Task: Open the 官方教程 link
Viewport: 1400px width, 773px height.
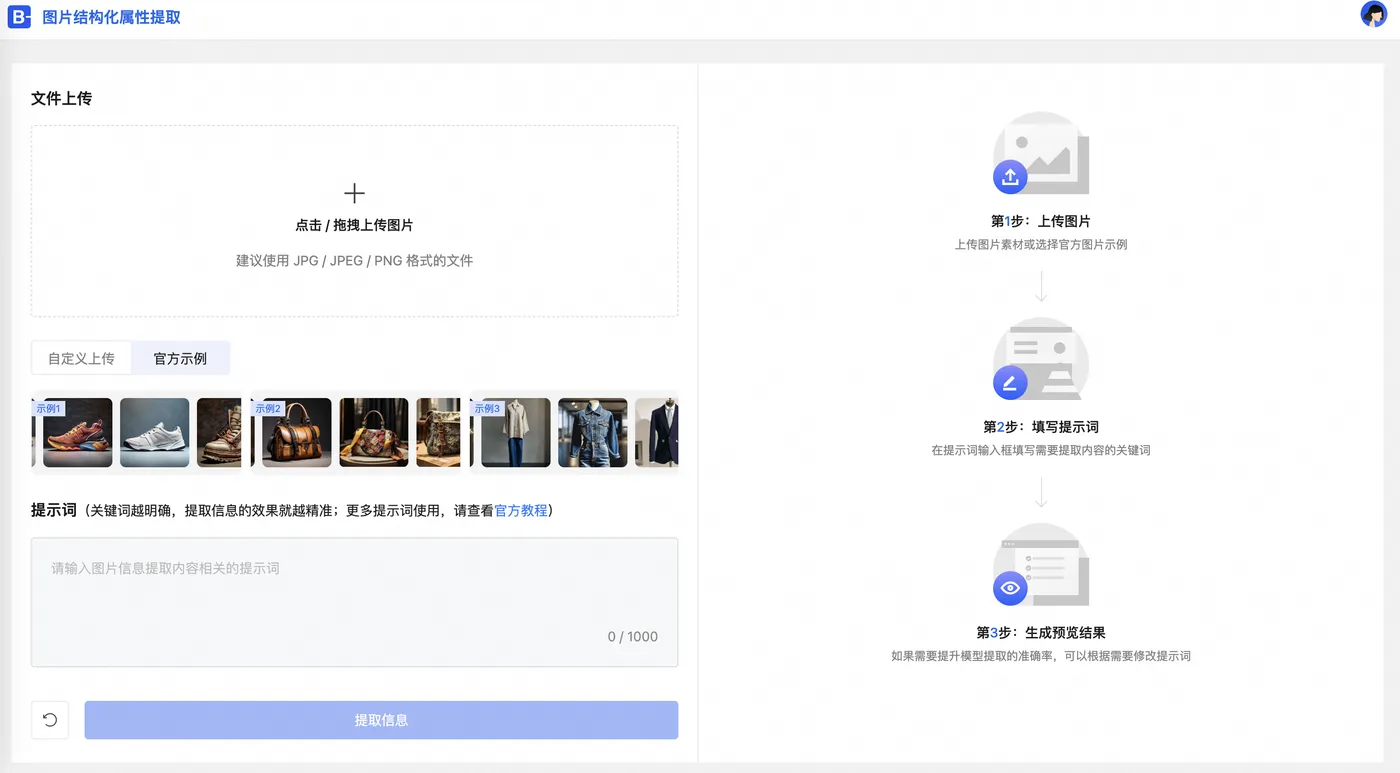Action: coord(521,510)
